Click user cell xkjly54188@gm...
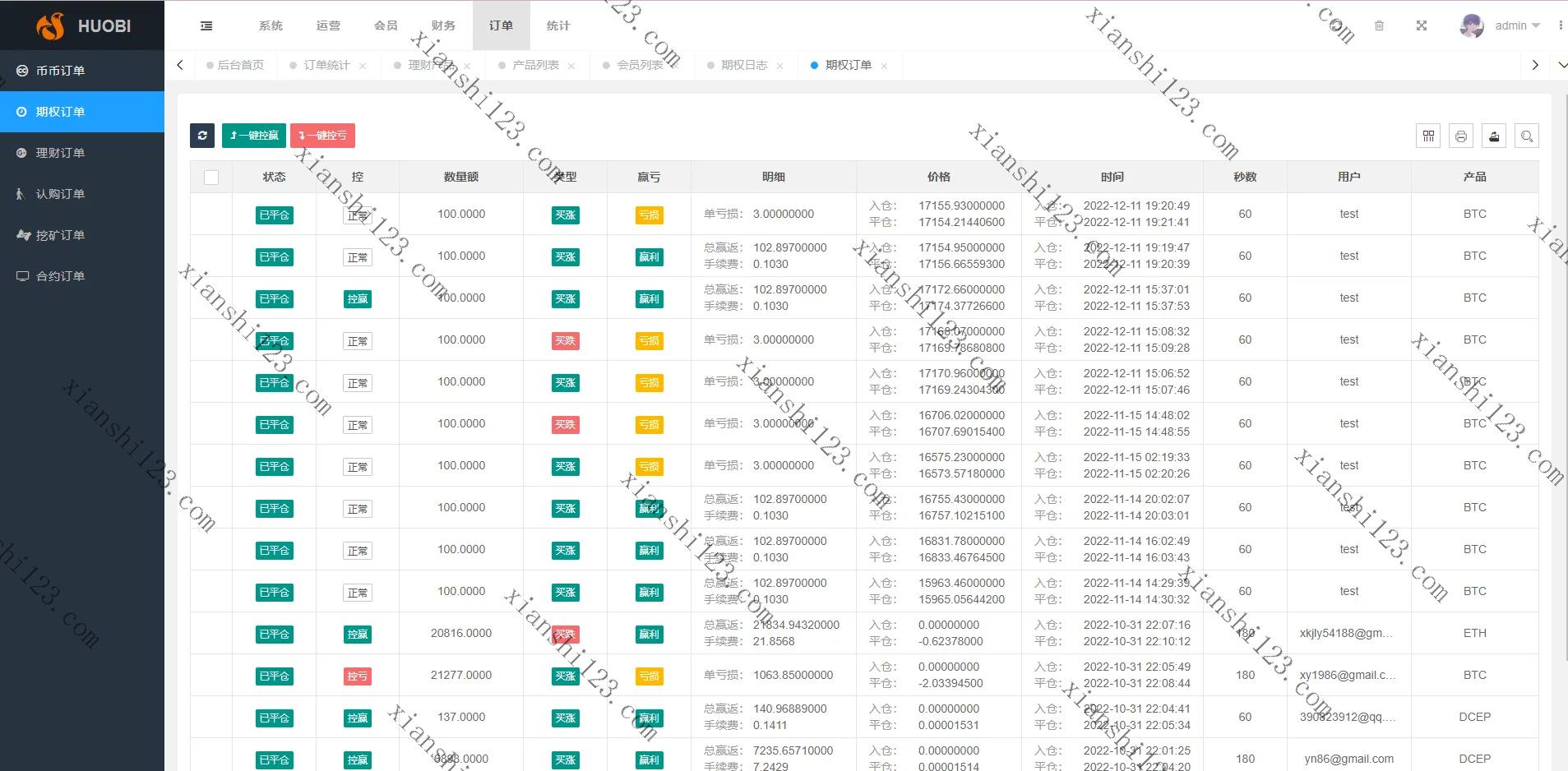Screen dimensions: 1568x771 [1346, 633]
